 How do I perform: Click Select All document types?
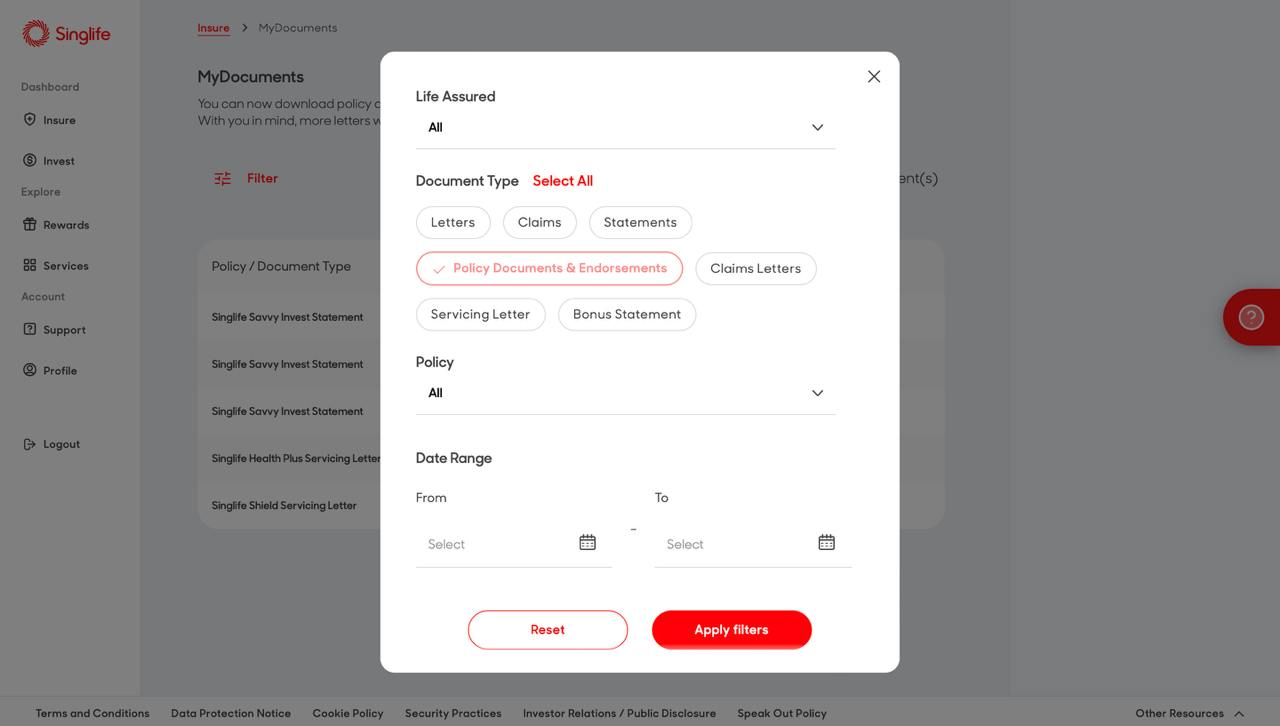(x=563, y=181)
